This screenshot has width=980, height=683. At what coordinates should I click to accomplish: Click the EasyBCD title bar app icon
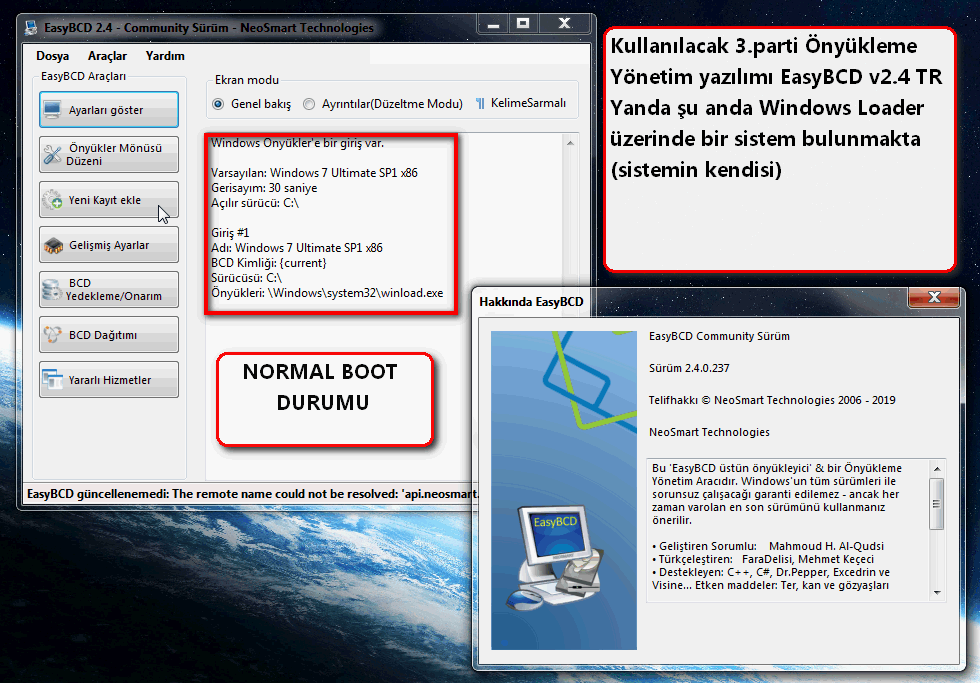[31, 27]
